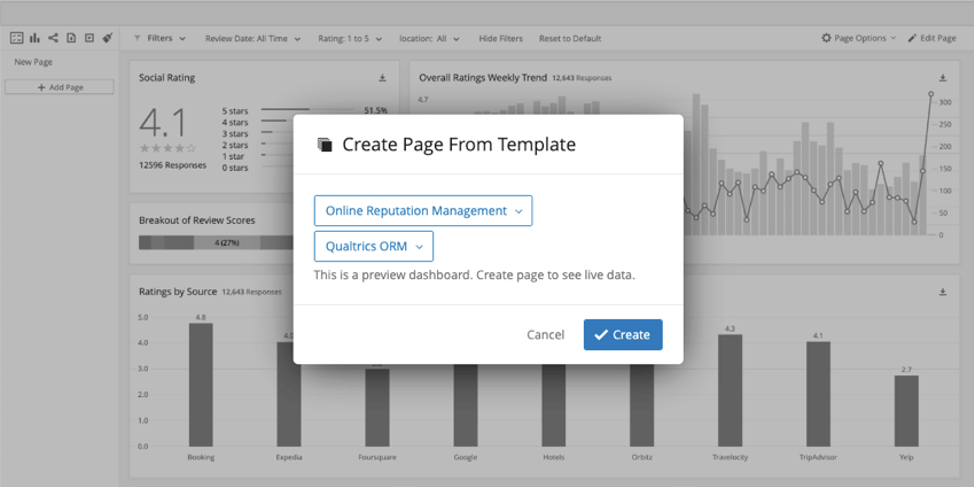Viewport: 974px width, 487px height.
Task: Open the Filters dropdown
Action: [160, 38]
